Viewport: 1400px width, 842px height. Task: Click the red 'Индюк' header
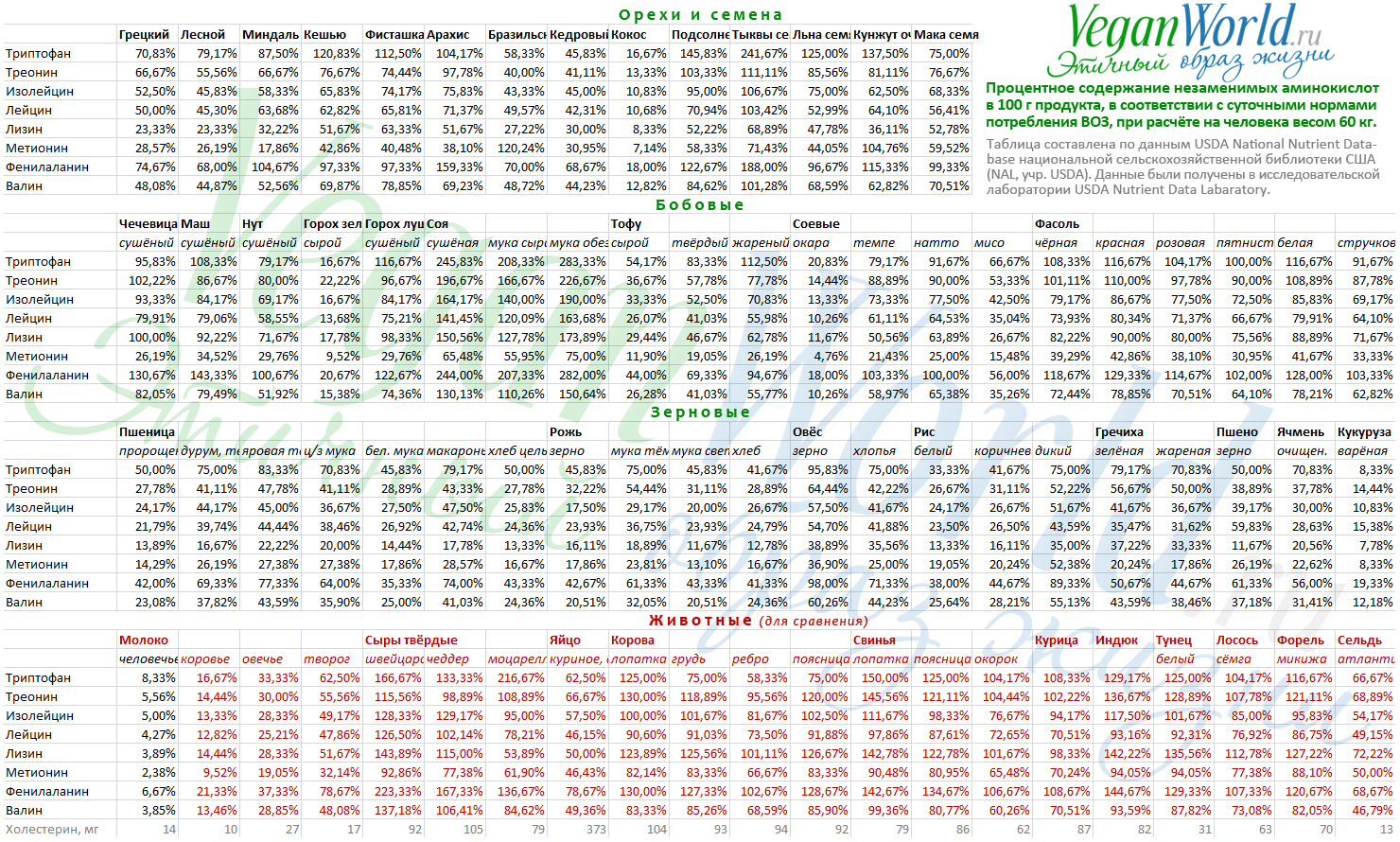(x=1116, y=640)
